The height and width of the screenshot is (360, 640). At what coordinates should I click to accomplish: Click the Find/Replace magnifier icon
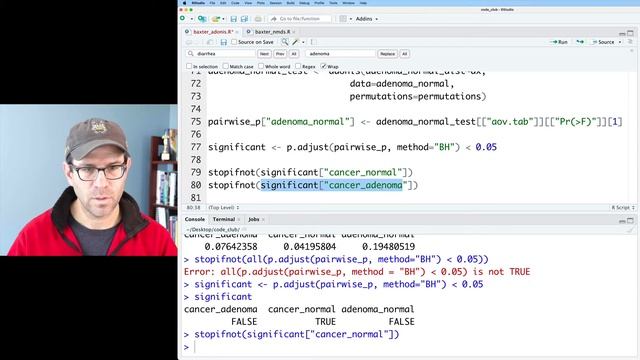[284, 42]
